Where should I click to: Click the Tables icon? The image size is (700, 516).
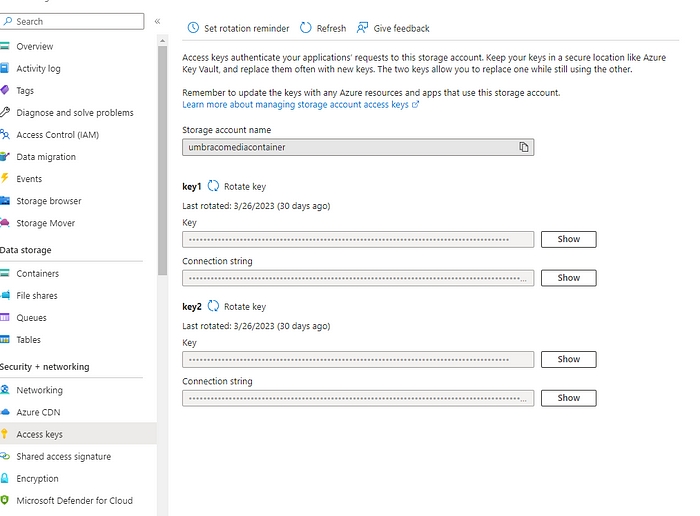(4, 339)
